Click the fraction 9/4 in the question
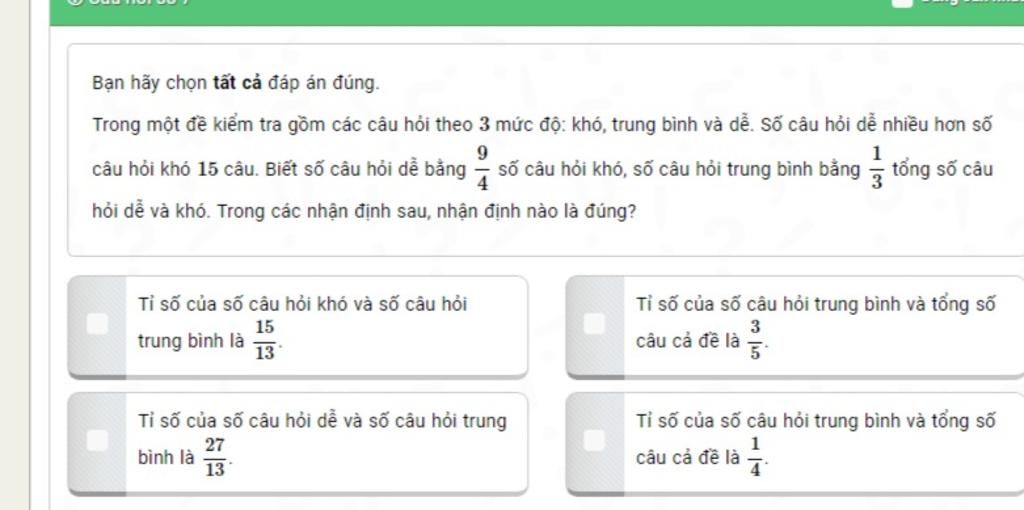 tap(482, 168)
